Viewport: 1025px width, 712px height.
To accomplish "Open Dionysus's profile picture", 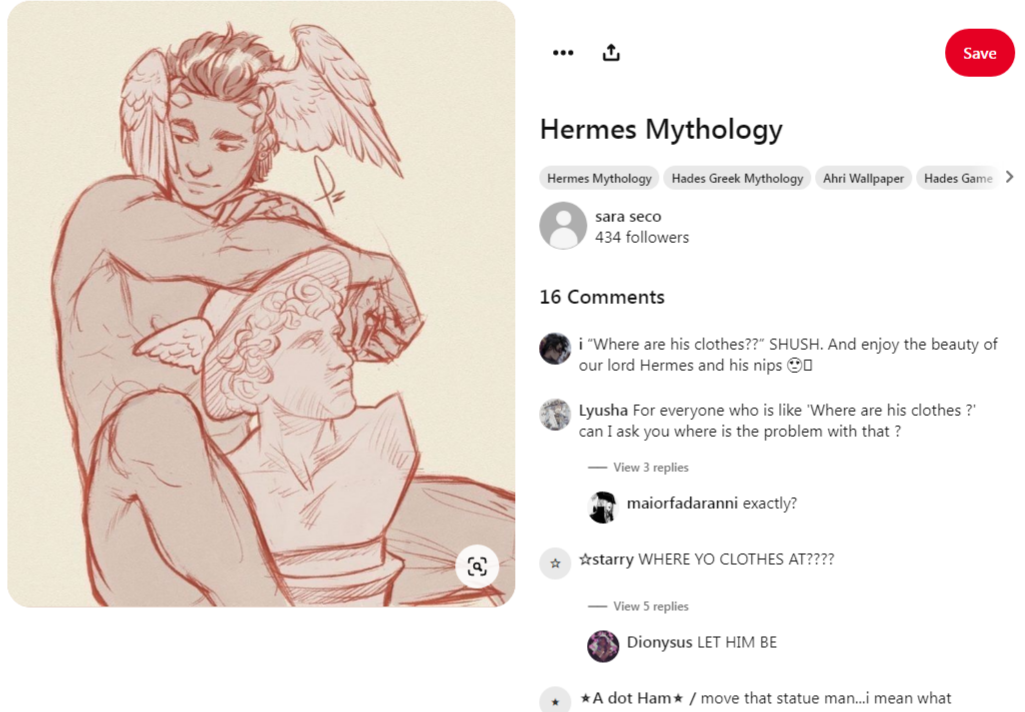I will (x=603, y=646).
